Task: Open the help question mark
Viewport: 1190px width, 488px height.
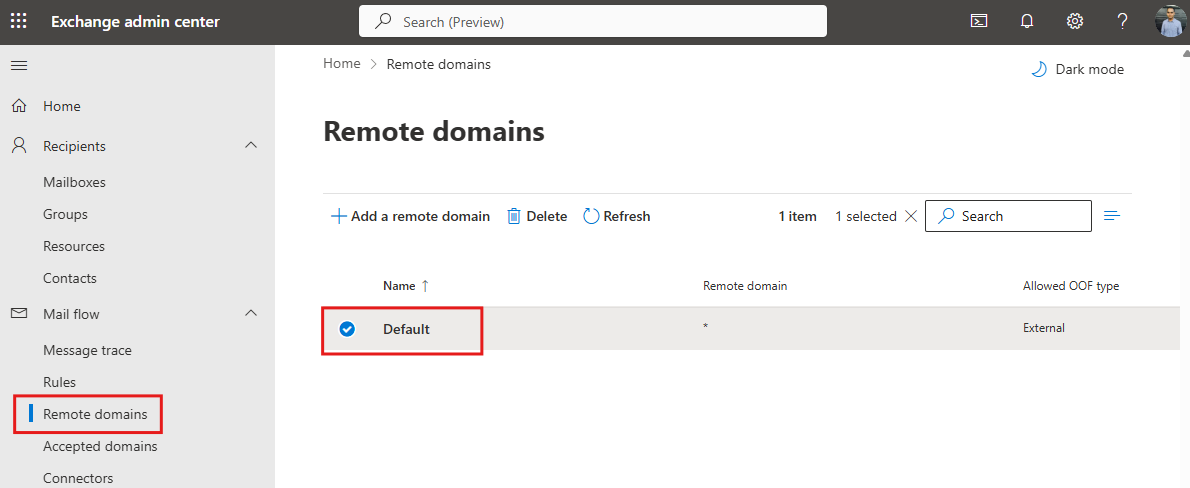Action: [1122, 21]
